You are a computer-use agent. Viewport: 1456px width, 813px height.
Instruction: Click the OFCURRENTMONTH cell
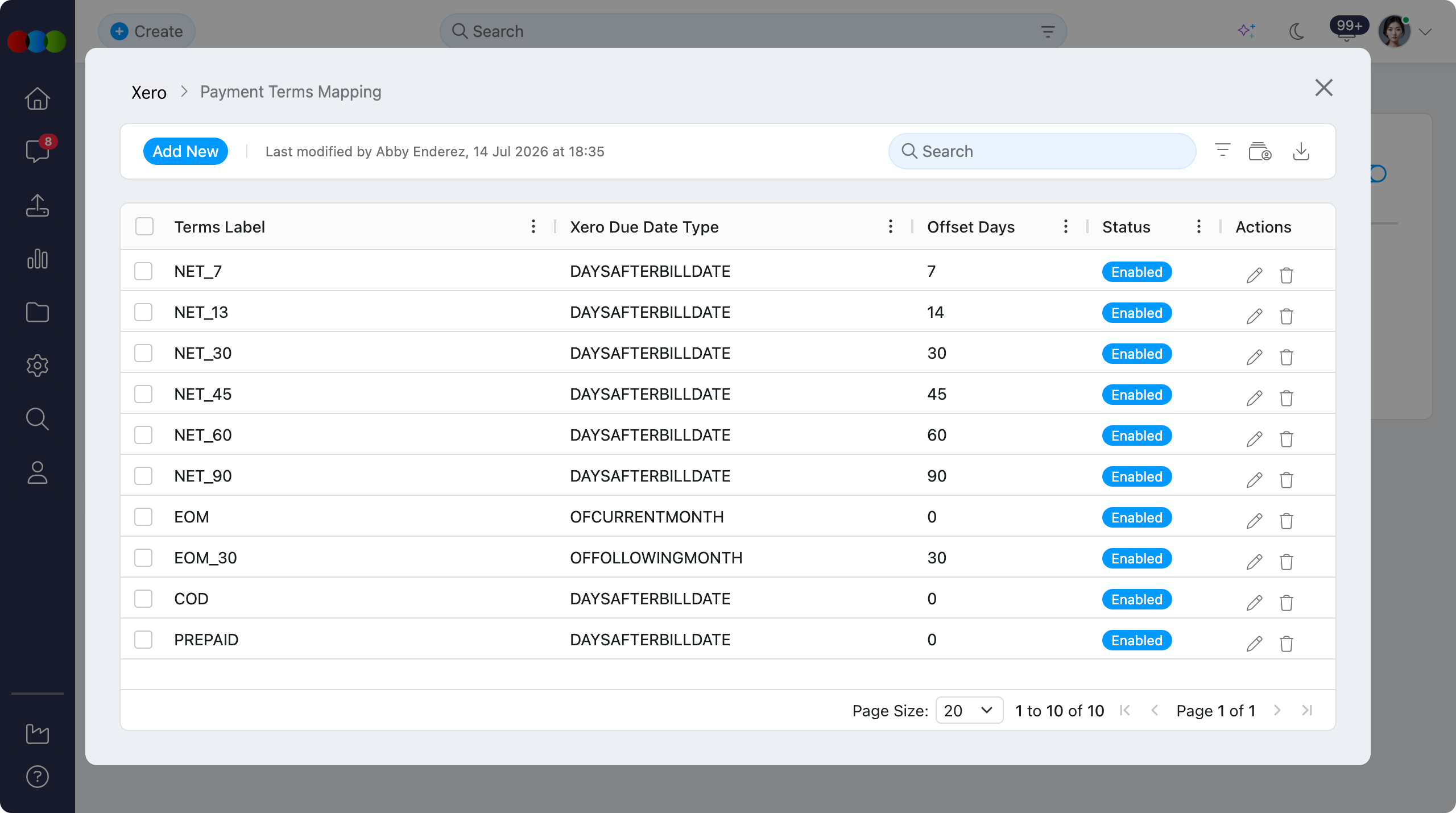pos(647,517)
